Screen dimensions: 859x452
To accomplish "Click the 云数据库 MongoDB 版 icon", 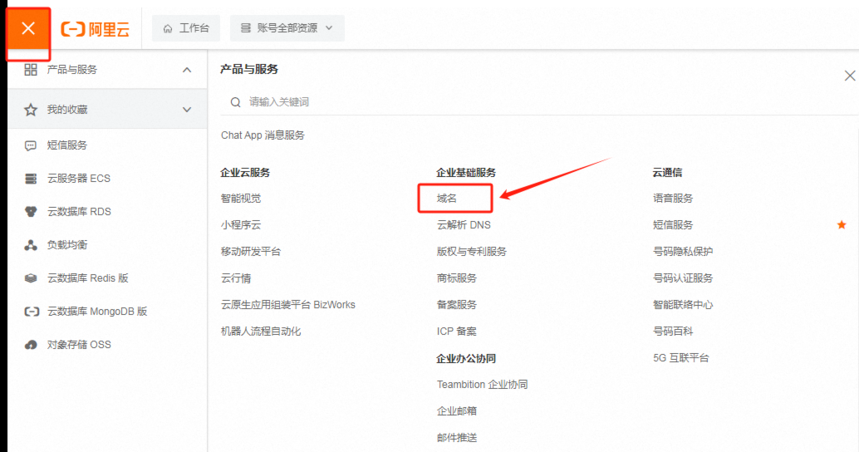I will (32, 311).
